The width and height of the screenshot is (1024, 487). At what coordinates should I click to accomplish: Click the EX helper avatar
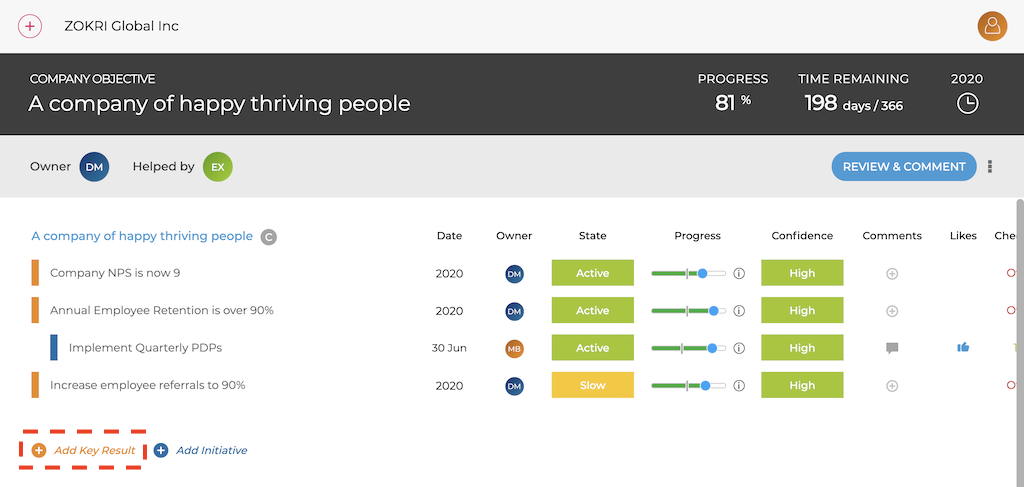217,166
